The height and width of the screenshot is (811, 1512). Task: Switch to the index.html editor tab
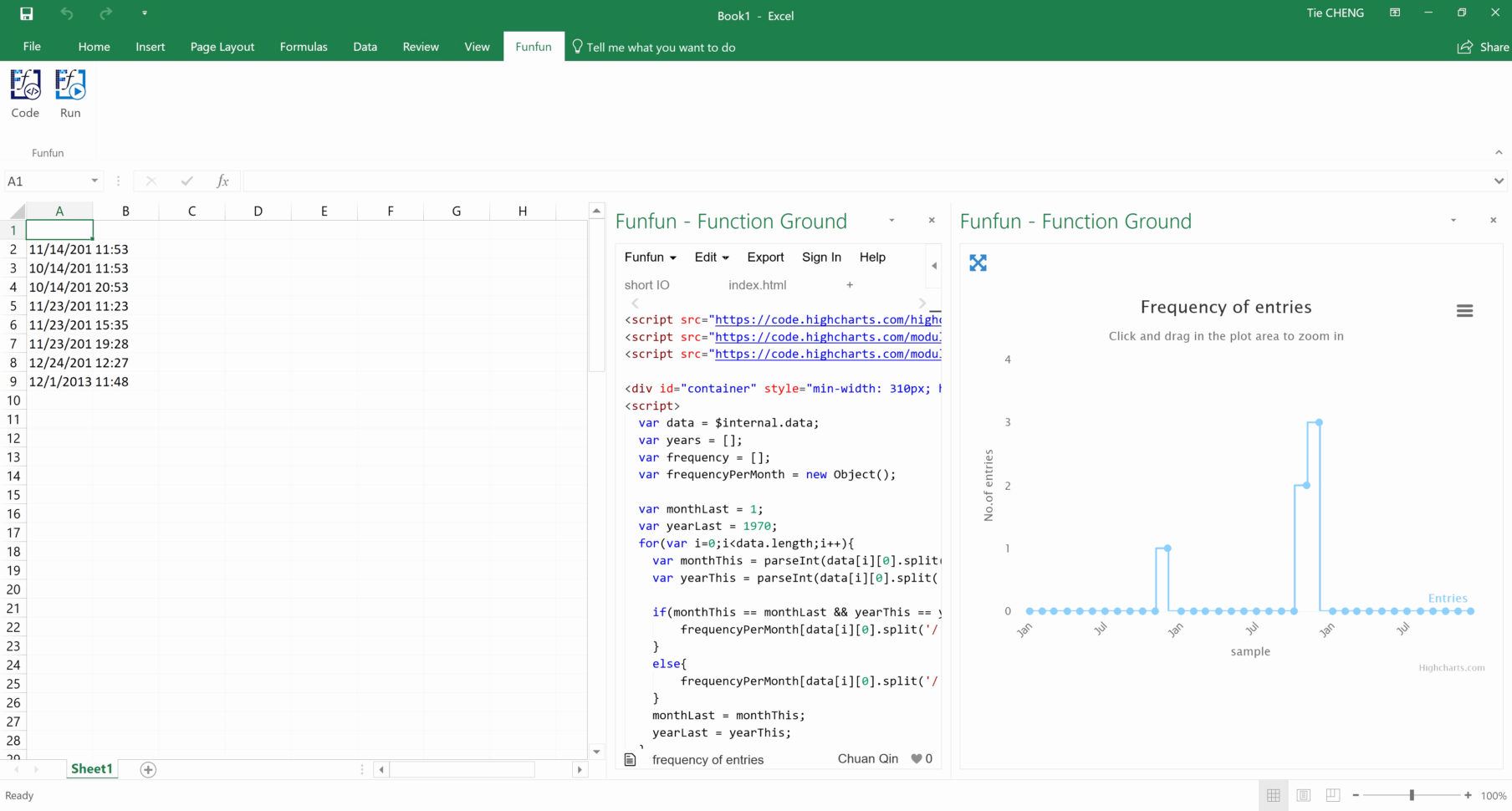tap(757, 285)
